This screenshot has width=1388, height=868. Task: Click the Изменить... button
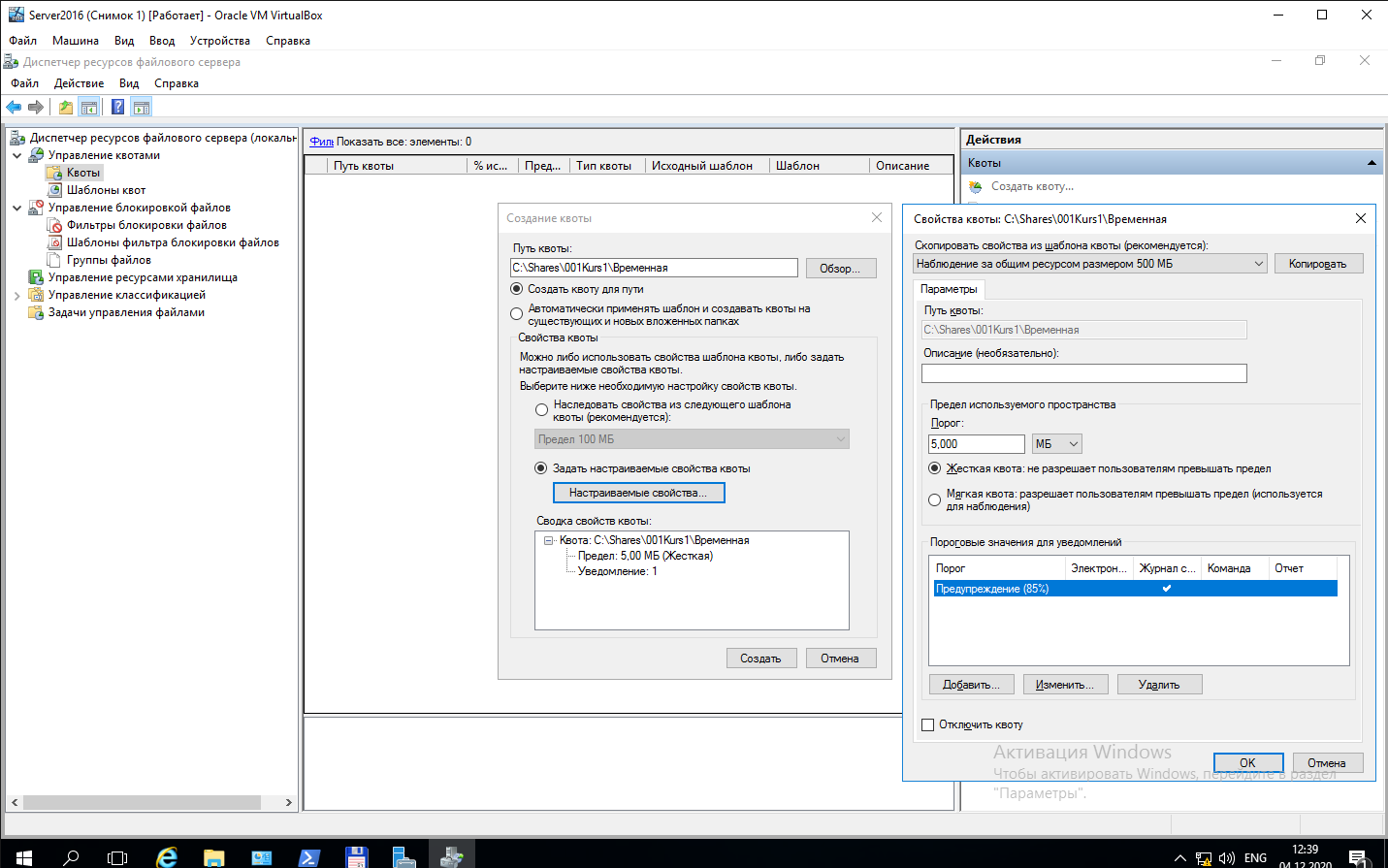coord(1064,685)
